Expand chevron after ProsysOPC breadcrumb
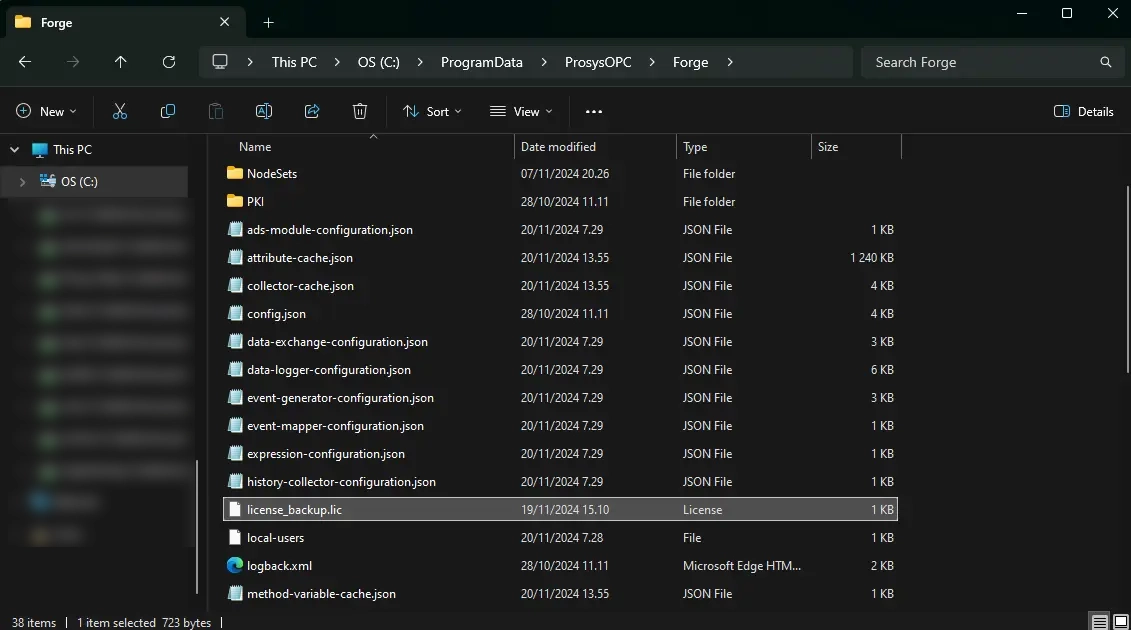Screen dimensions: 1131x630 pyautogui.click(x=652, y=62)
